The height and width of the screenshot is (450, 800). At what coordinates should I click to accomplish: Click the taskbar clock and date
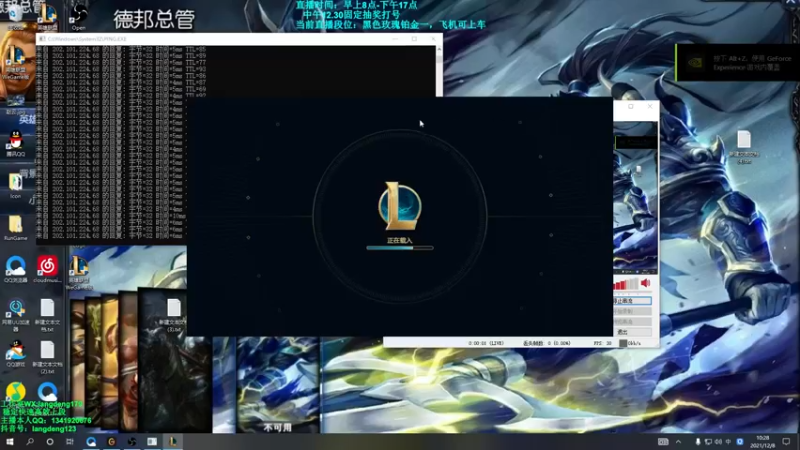click(x=763, y=442)
